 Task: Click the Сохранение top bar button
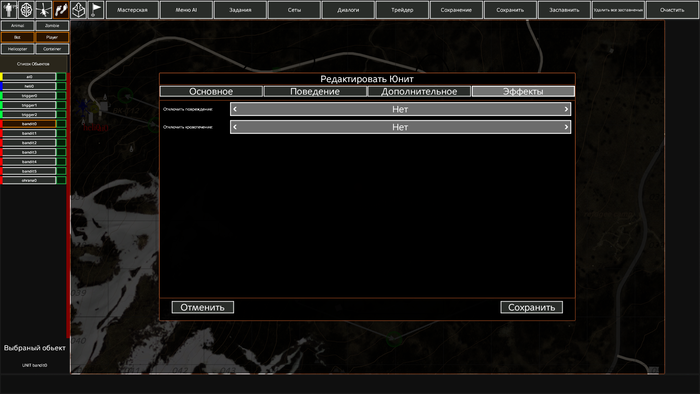tap(456, 10)
